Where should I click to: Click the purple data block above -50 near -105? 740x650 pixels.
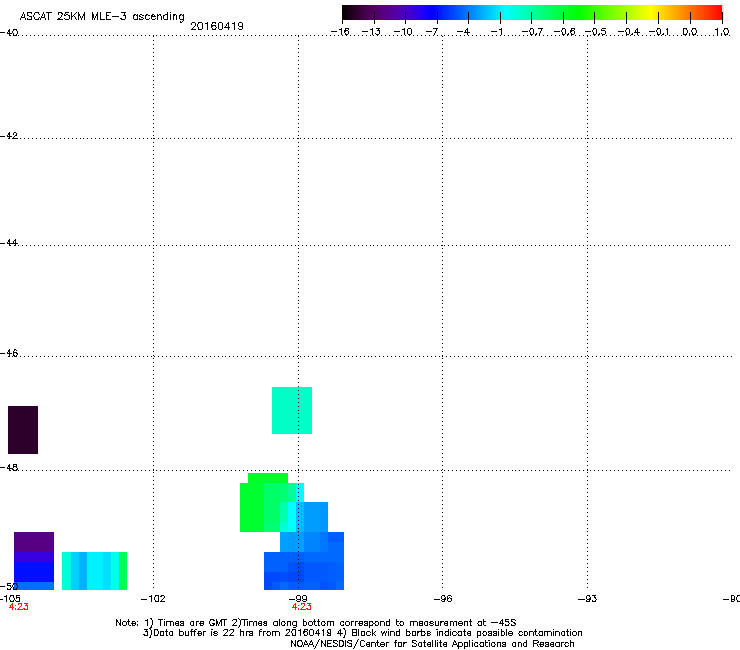[34, 542]
